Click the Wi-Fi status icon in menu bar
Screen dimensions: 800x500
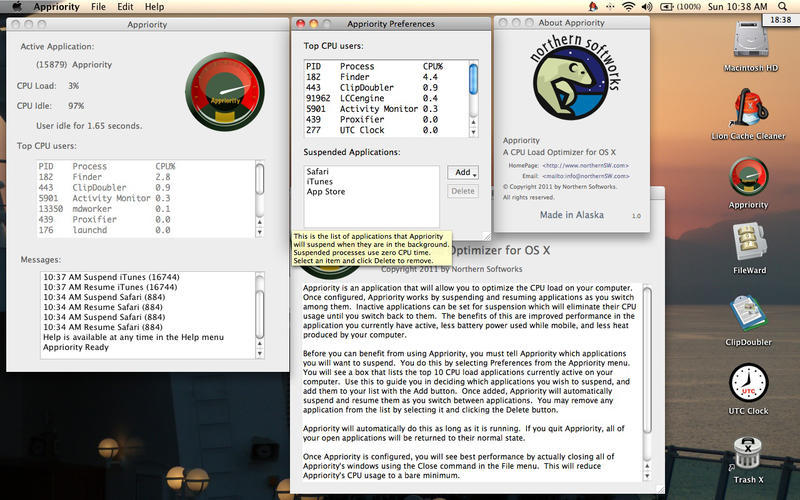click(x=629, y=7)
